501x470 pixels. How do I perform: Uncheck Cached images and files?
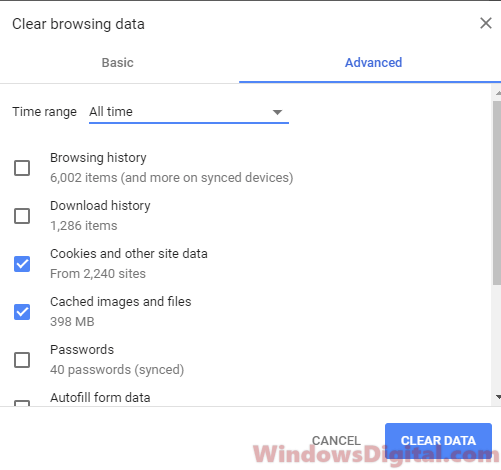pyautogui.click(x=22, y=312)
